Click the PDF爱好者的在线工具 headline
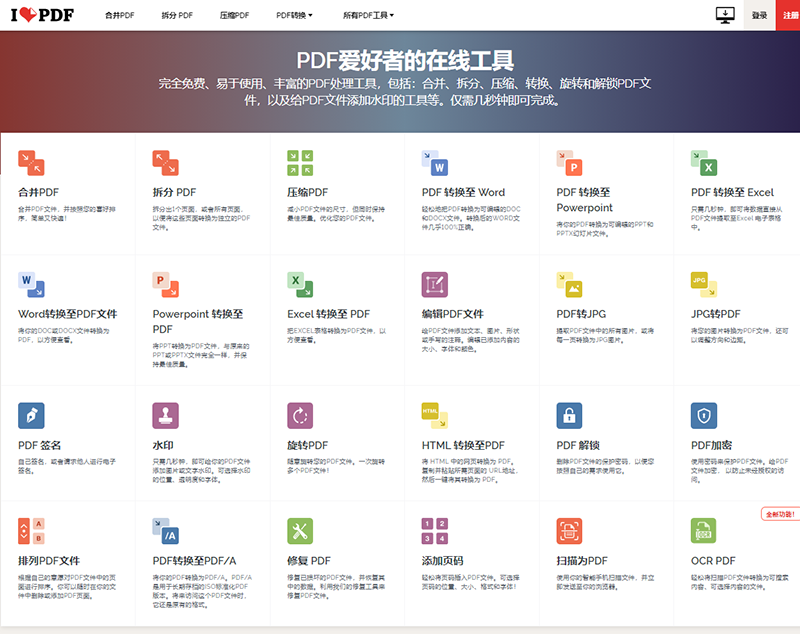Image resolution: width=800 pixels, height=634 pixels. 405,61
